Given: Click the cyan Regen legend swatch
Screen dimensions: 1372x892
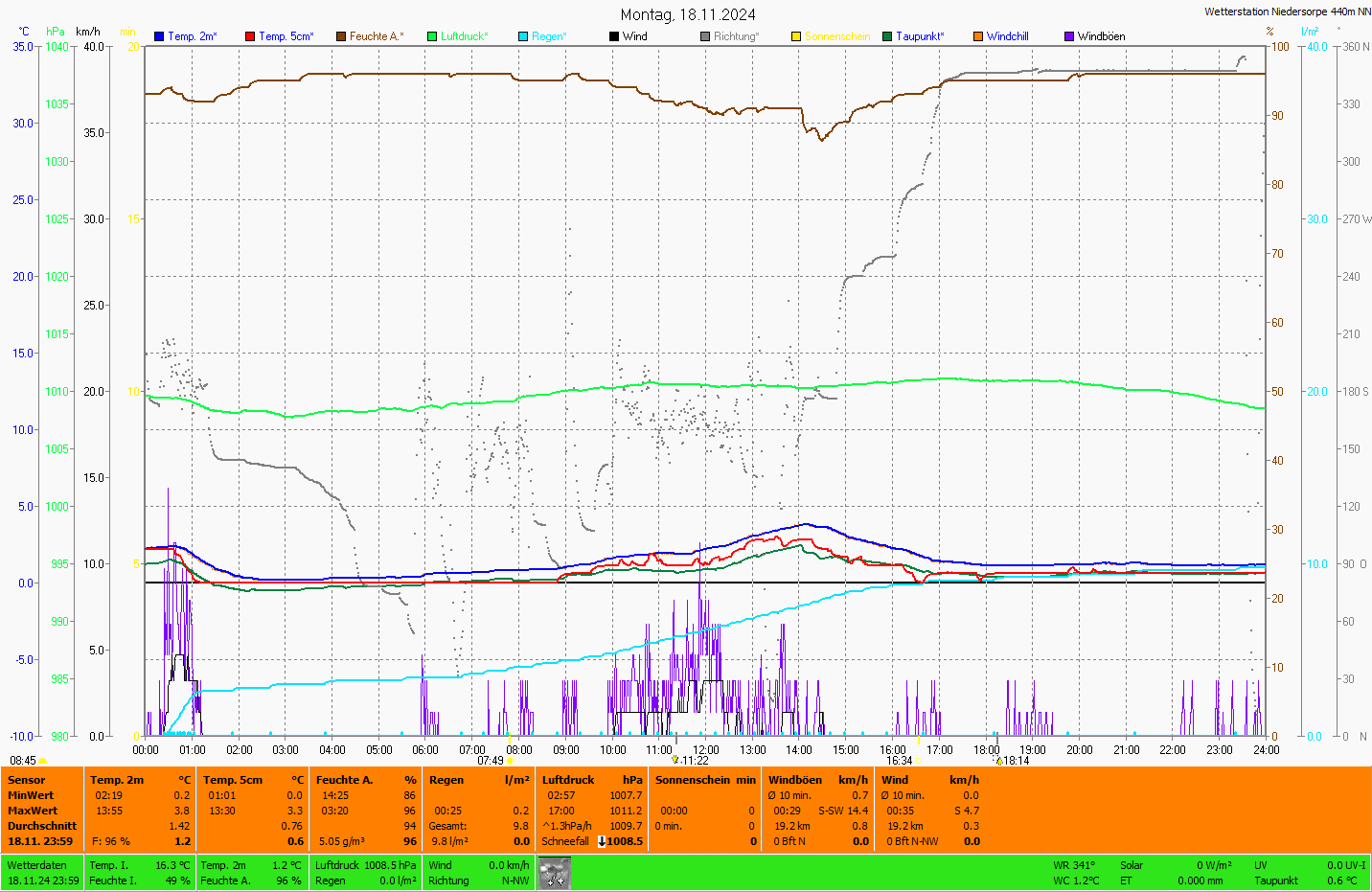Looking at the screenshot, I should 523,36.
